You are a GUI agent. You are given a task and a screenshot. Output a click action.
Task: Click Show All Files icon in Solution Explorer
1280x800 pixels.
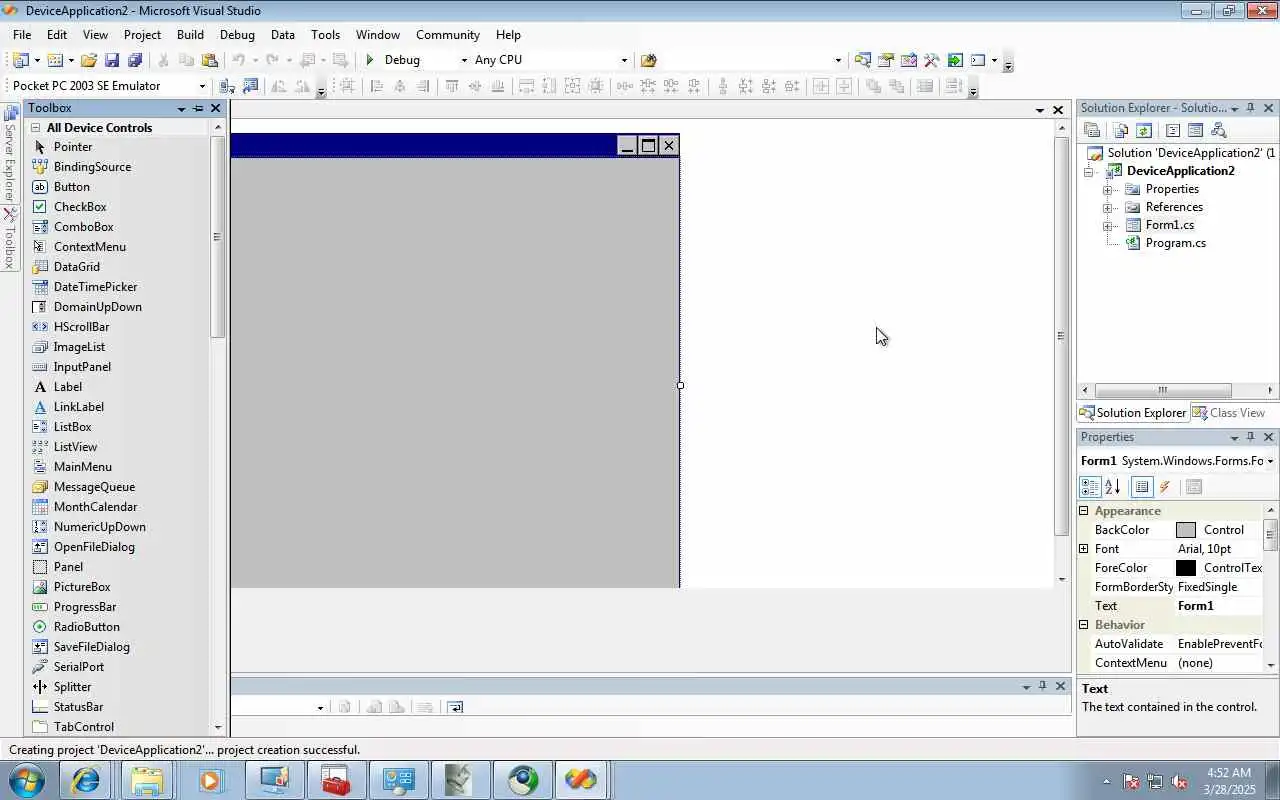point(1120,130)
